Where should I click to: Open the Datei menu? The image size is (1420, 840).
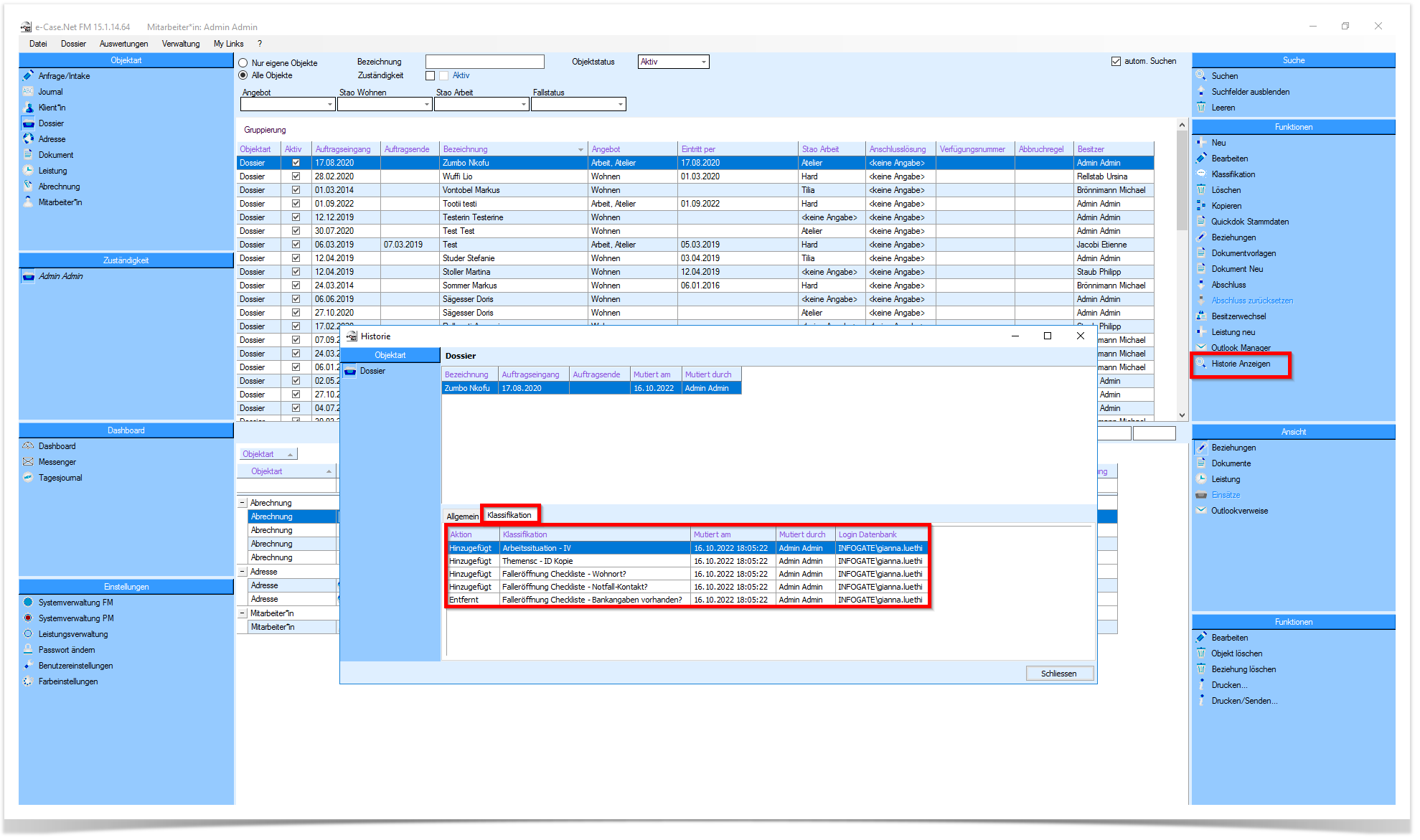pyautogui.click(x=38, y=44)
